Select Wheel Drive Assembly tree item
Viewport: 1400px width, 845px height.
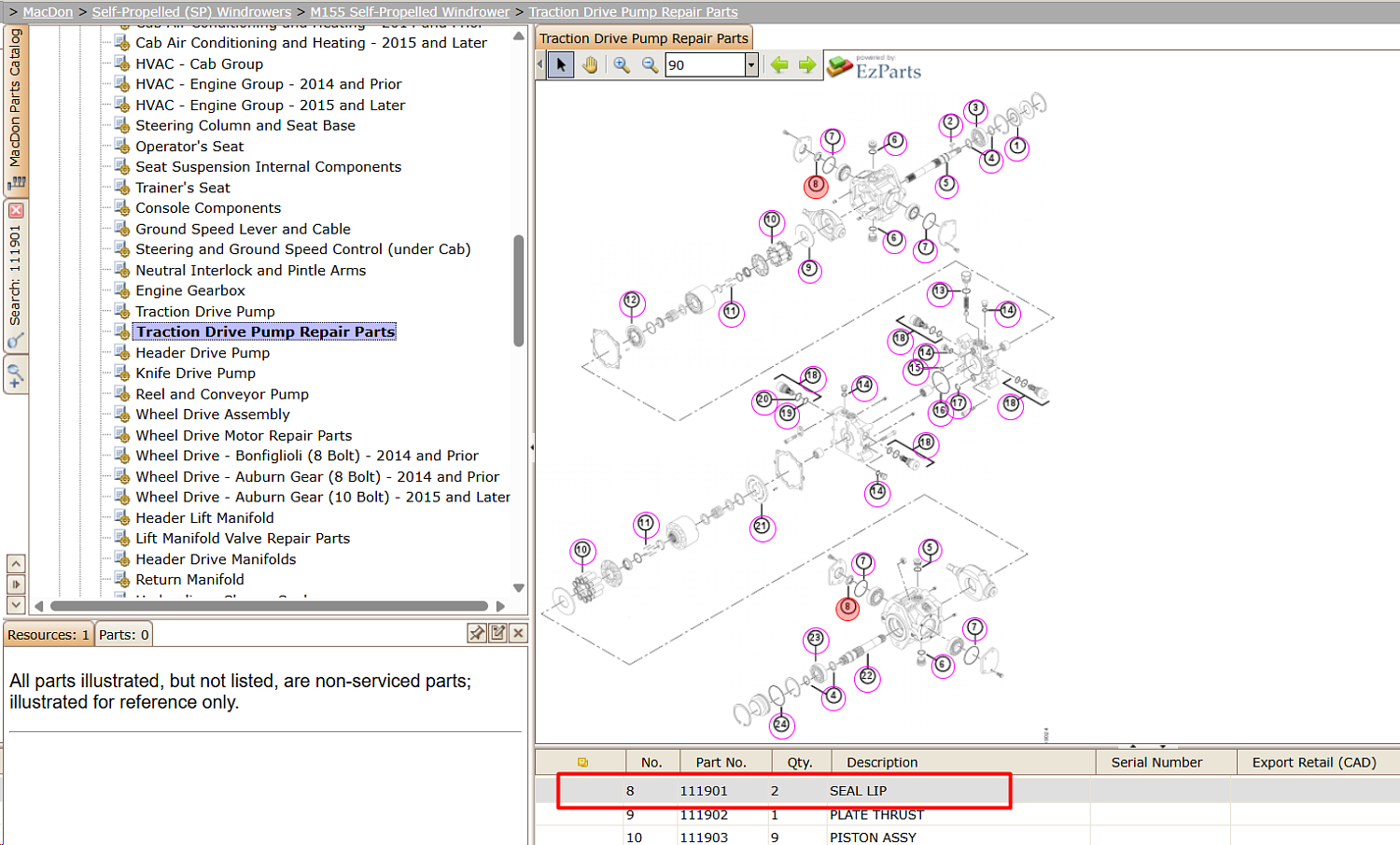pos(213,414)
